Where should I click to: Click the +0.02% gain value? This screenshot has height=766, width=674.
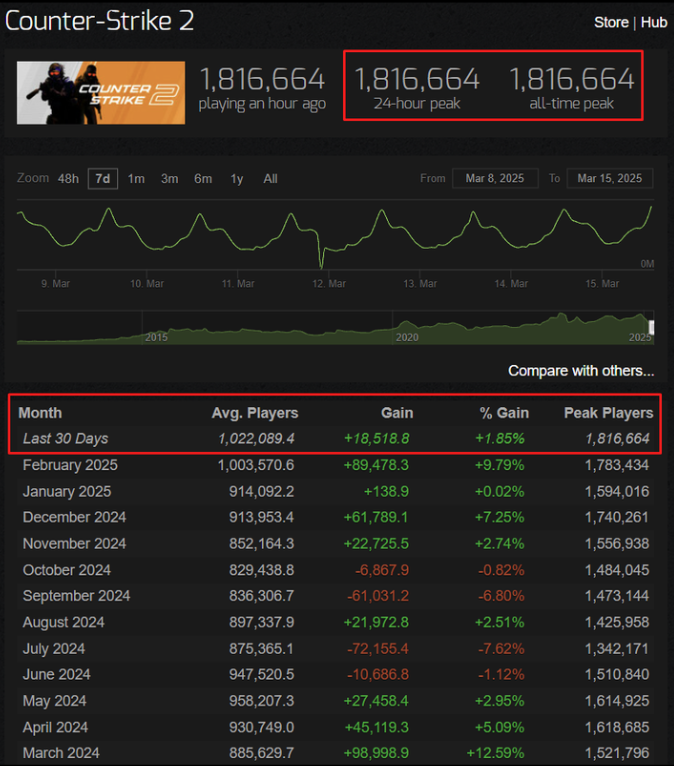click(500, 491)
